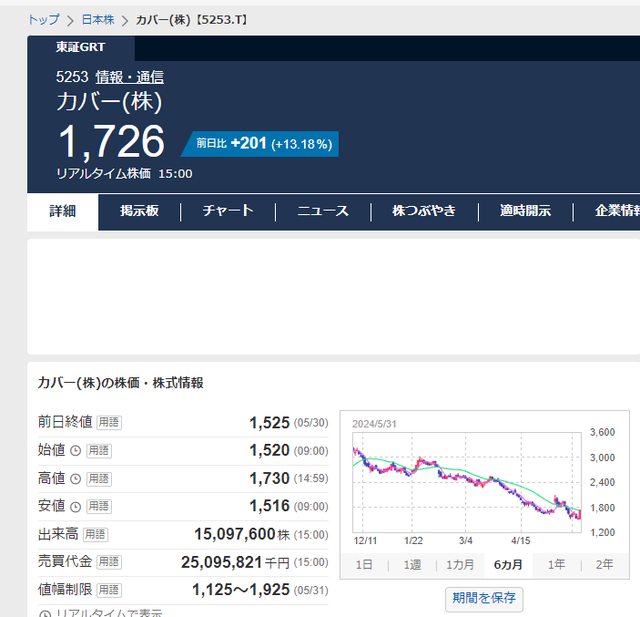Set chart period to 2年
640x617 pixels.
tap(604, 565)
